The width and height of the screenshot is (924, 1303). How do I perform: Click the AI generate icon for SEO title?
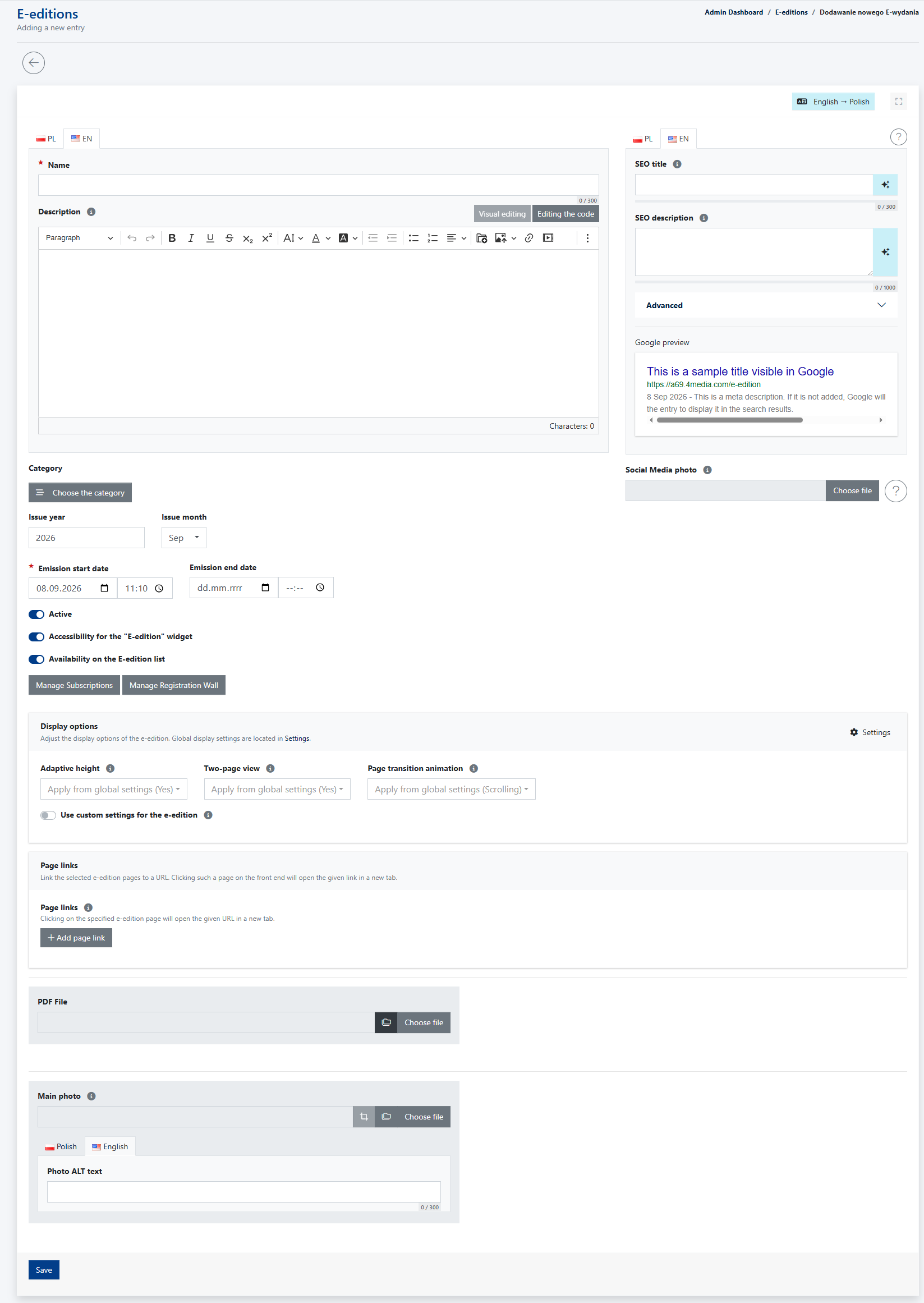point(885,185)
